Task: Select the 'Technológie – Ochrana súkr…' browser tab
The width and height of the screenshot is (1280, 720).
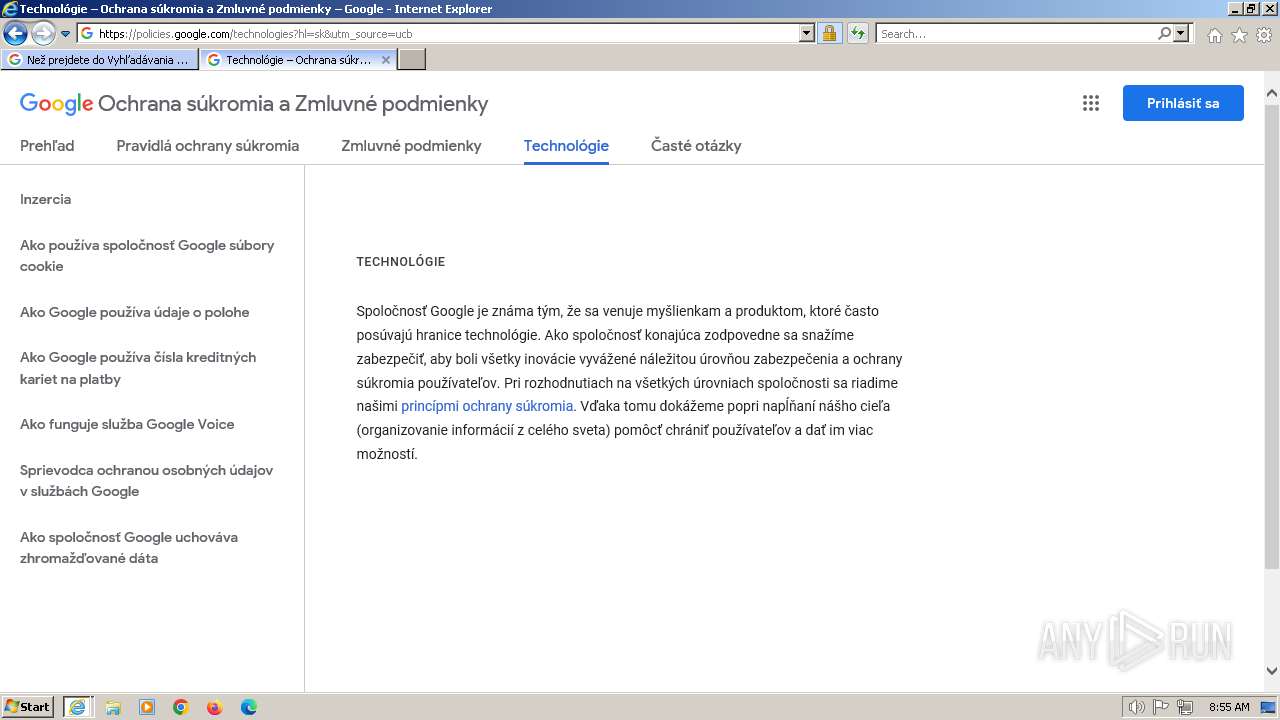Action: [290, 60]
